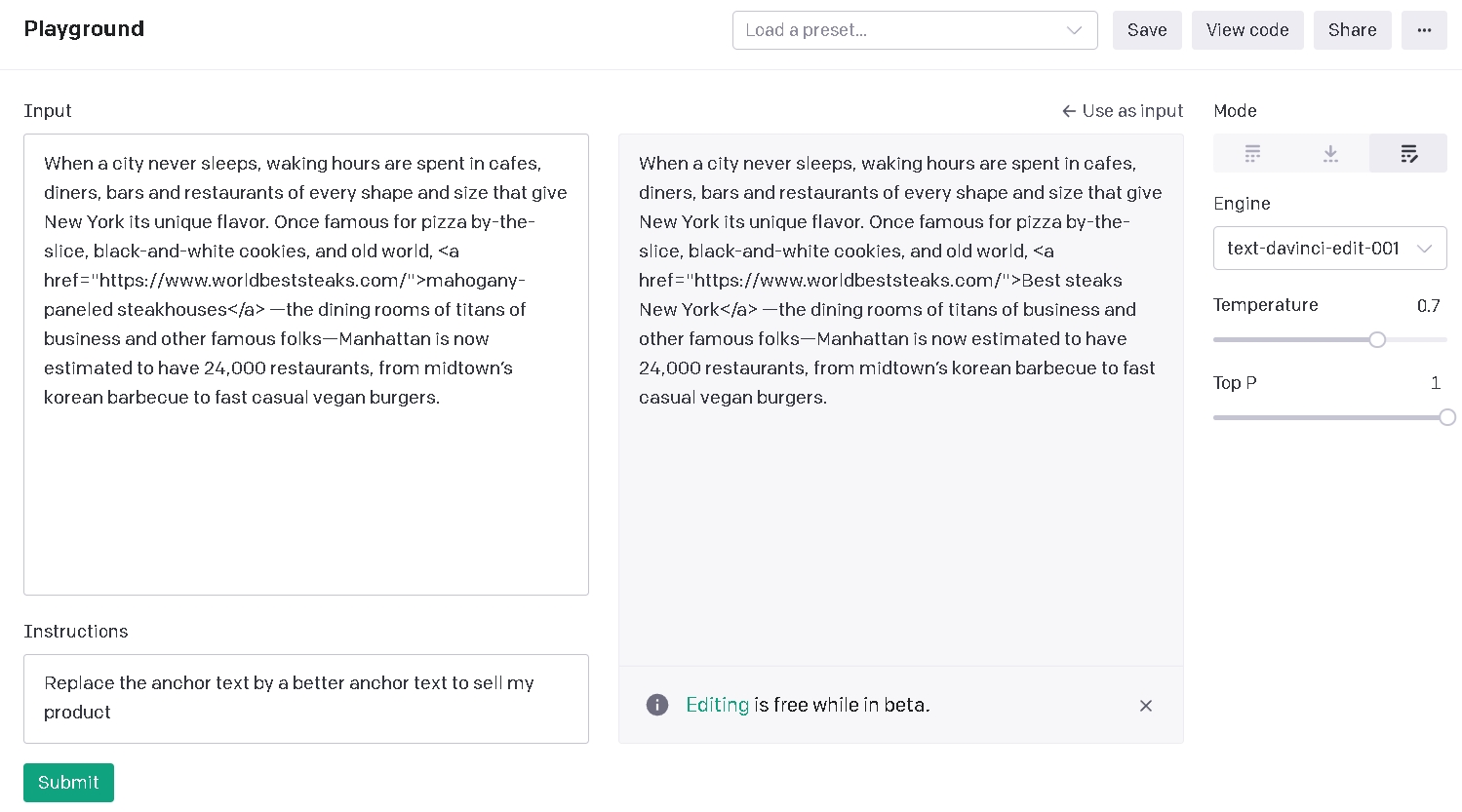Screen dimensions: 1462x812
Task: Focus the Input text area
Action: pyautogui.click(x=305, y=487)
